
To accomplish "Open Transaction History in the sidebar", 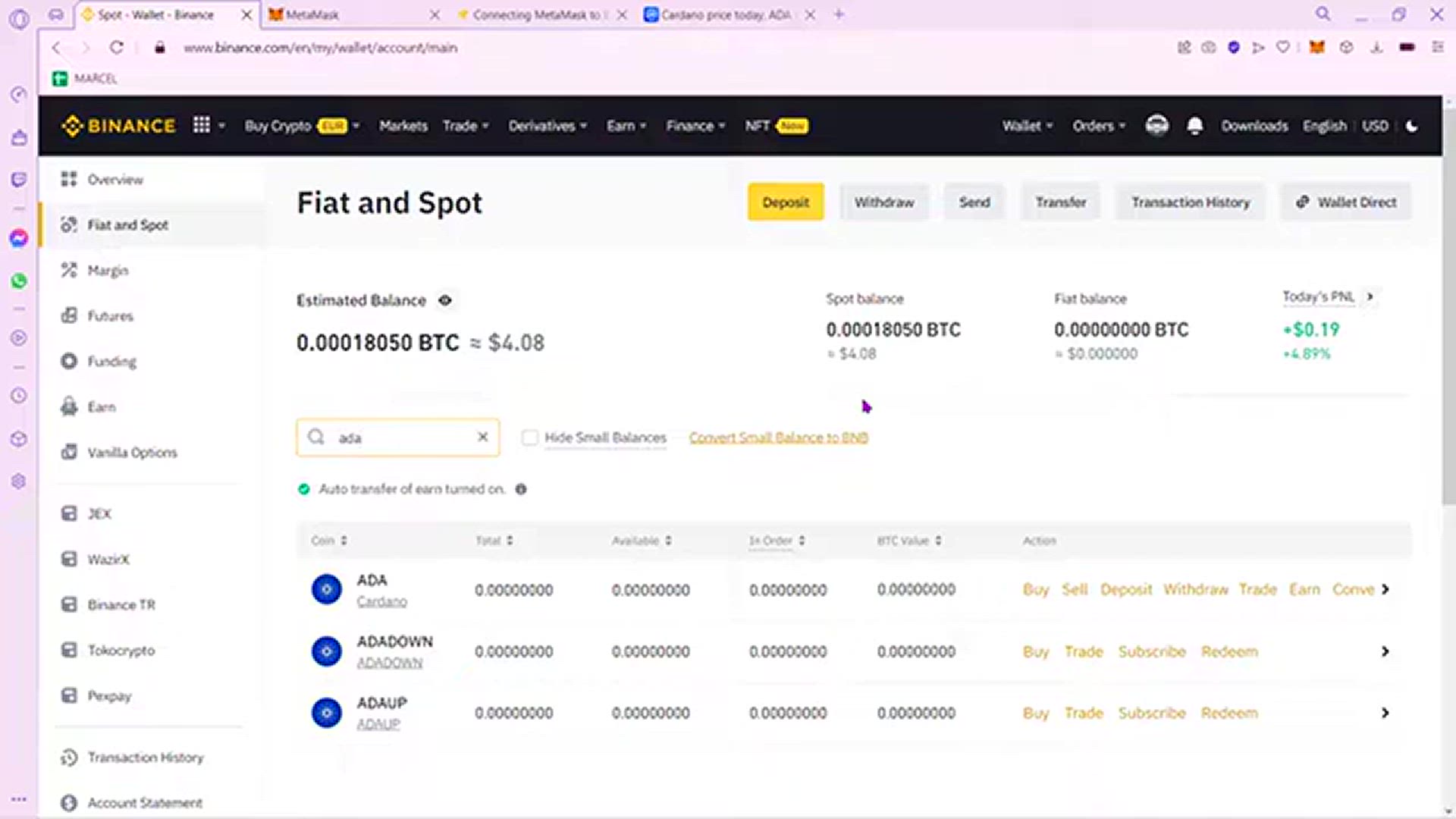I will (x=133, y=758).
